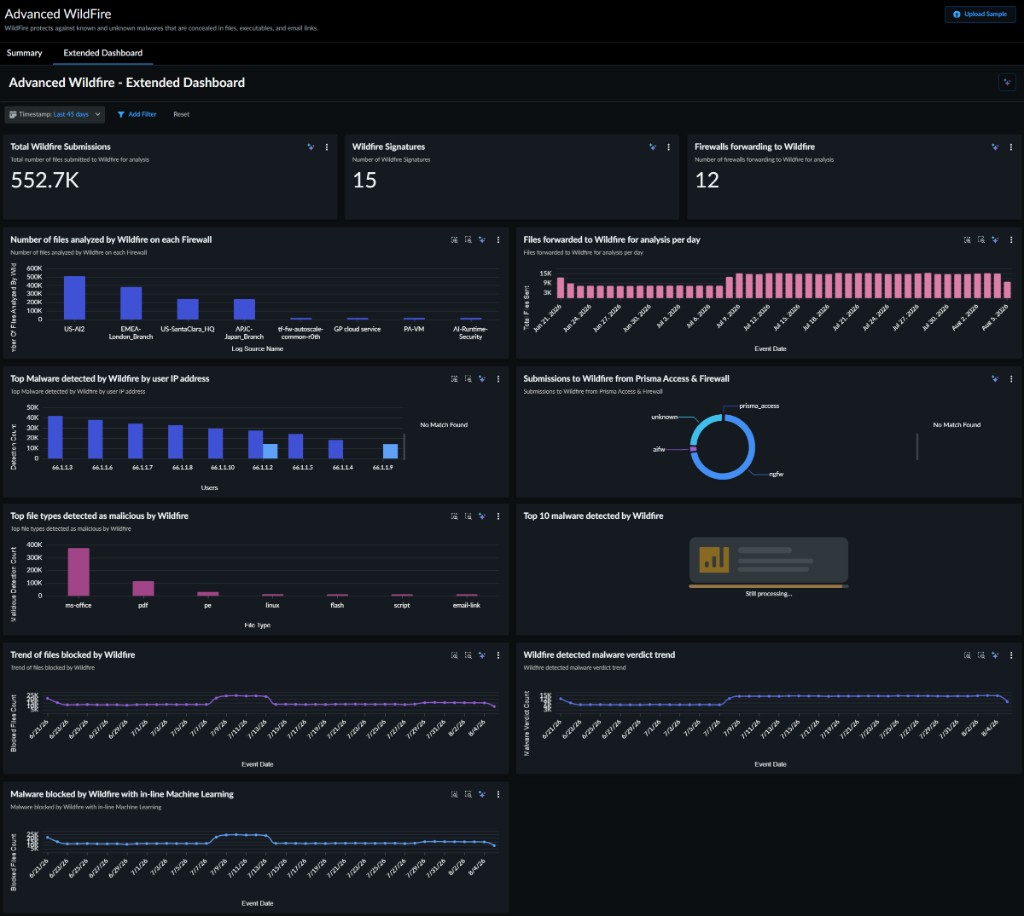
Task: Switch to the Summary tab
Action: click(x=24, y=53)
